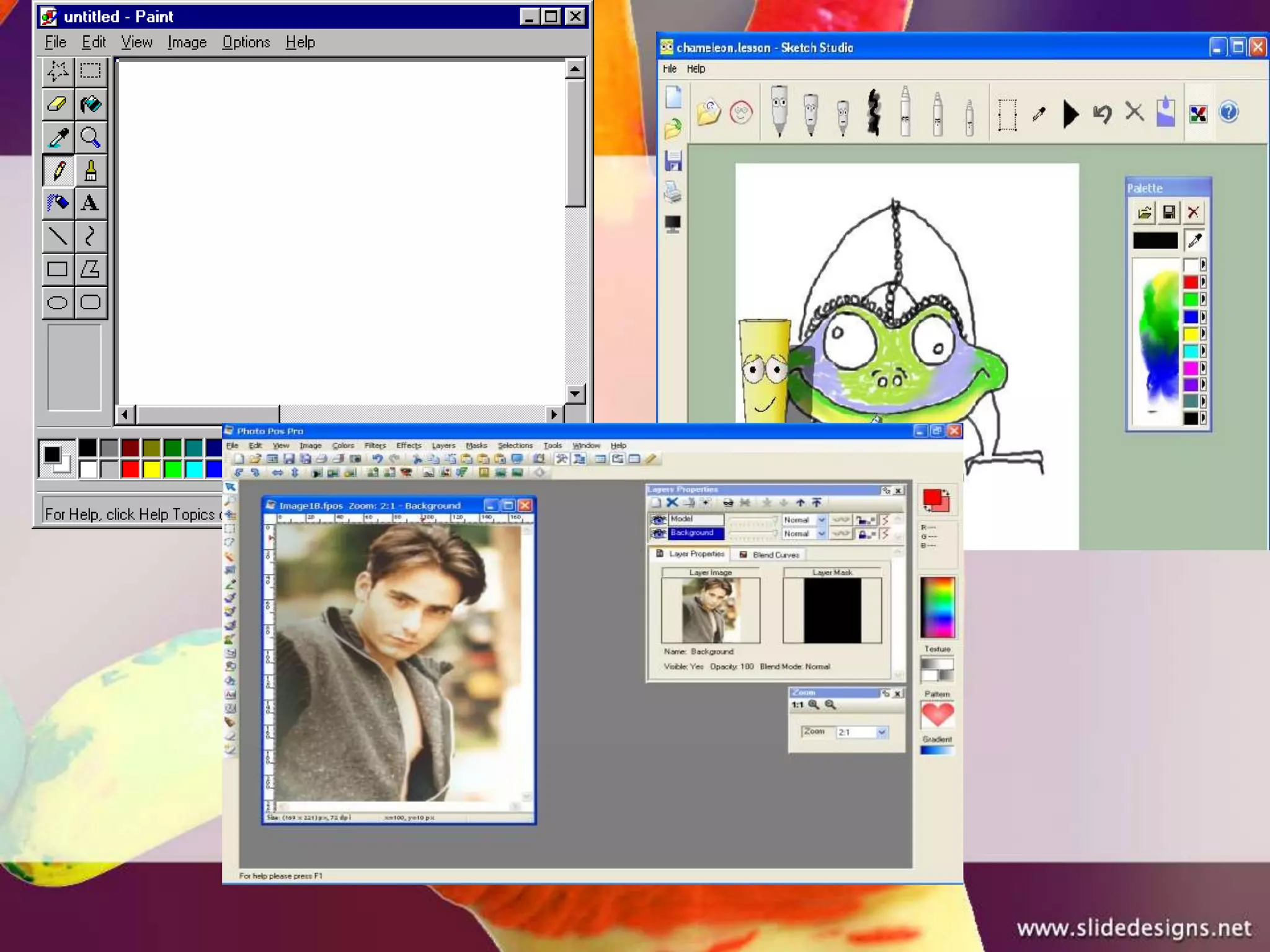
Task: Open the Image menu in Paint
Action: (187, 42)
